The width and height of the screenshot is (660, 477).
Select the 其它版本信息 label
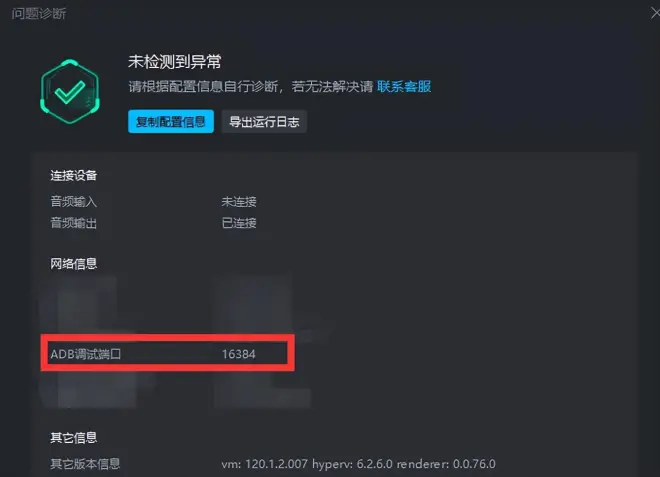[x=85, y=464]
